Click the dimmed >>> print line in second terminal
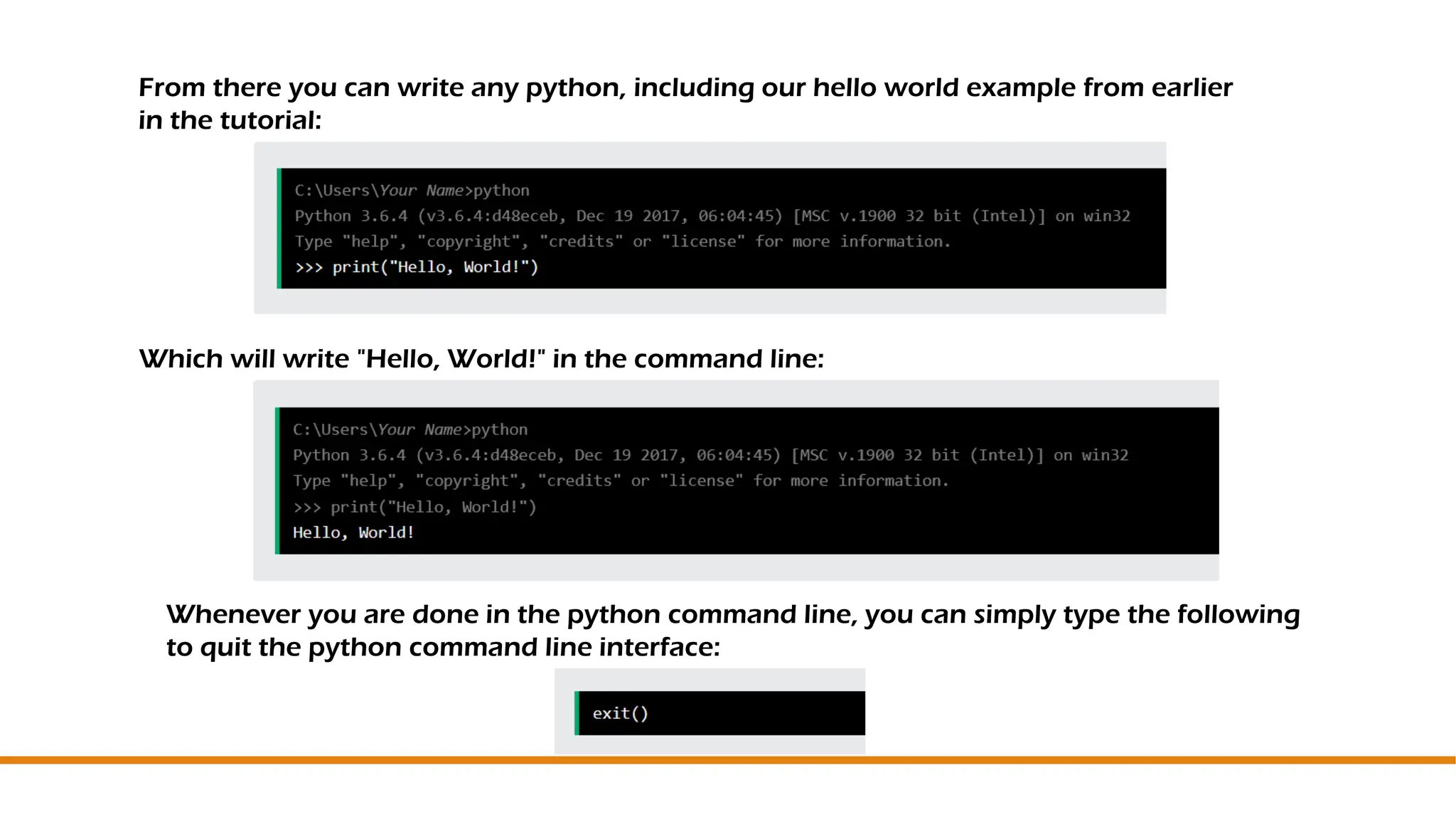Screen dimensions: 1456x819 [414, 507]
